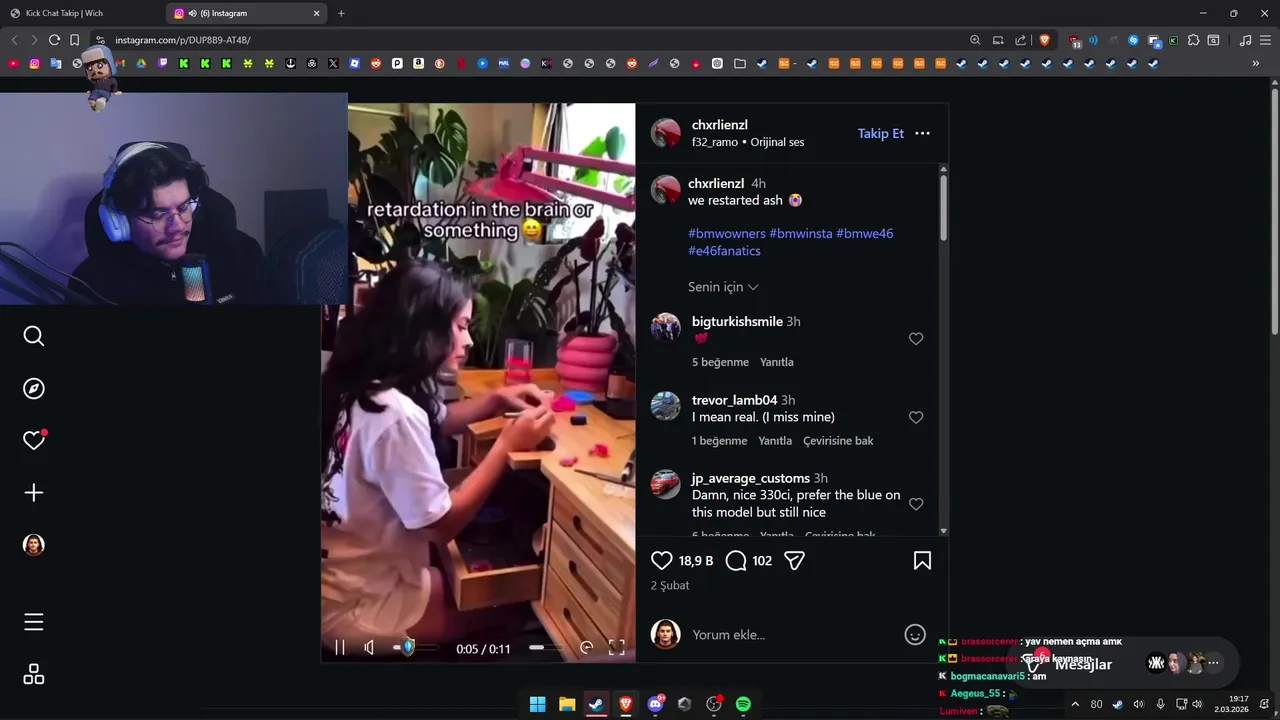The image size is (1280, 720).
Task: Click the address bar URL
Action: click(183, 40)
